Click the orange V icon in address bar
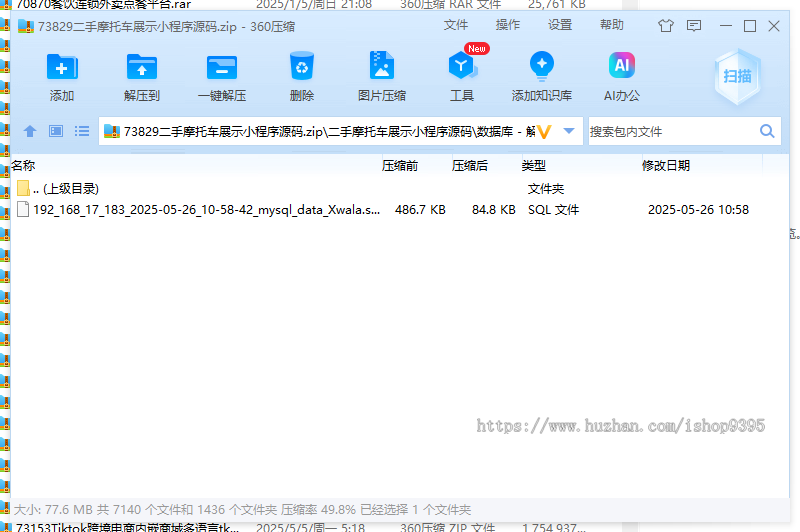Screen dimensions: 800x532 [545, 132]
